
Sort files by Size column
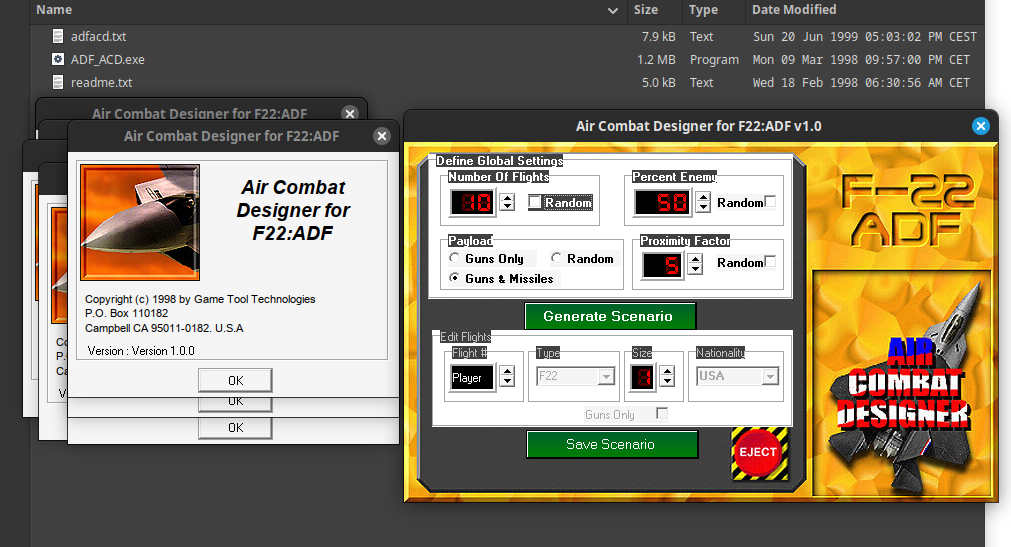point(645,10)
